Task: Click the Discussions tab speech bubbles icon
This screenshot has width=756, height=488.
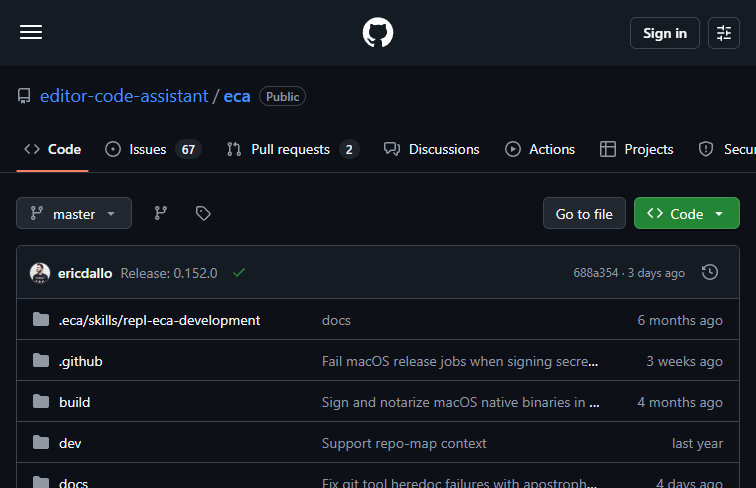Action: pyautogui.click(x=392, y=149)
